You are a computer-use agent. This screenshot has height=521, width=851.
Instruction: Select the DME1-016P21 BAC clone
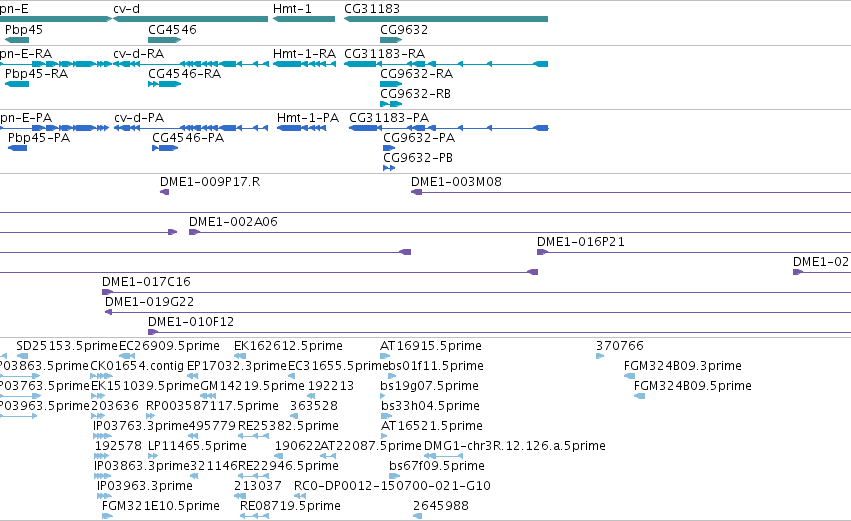(x=694, y=252)
